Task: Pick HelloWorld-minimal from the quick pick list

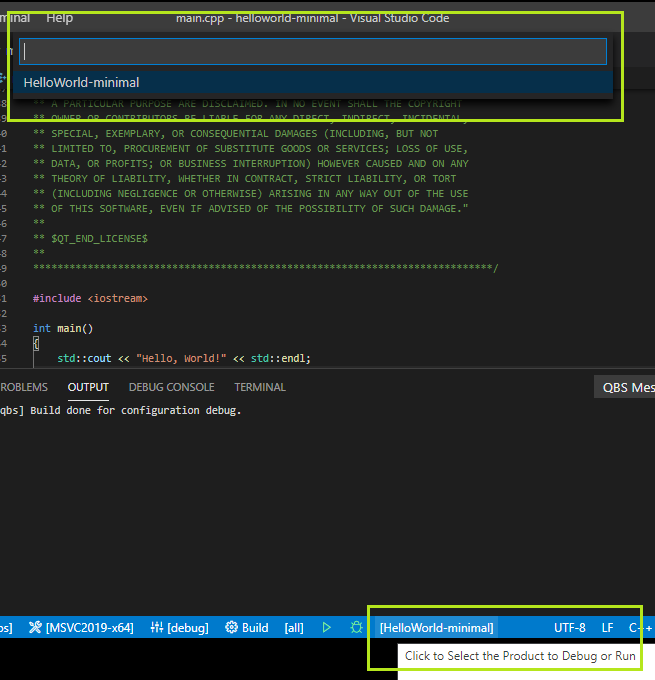Action: click(x=81, y=82)
